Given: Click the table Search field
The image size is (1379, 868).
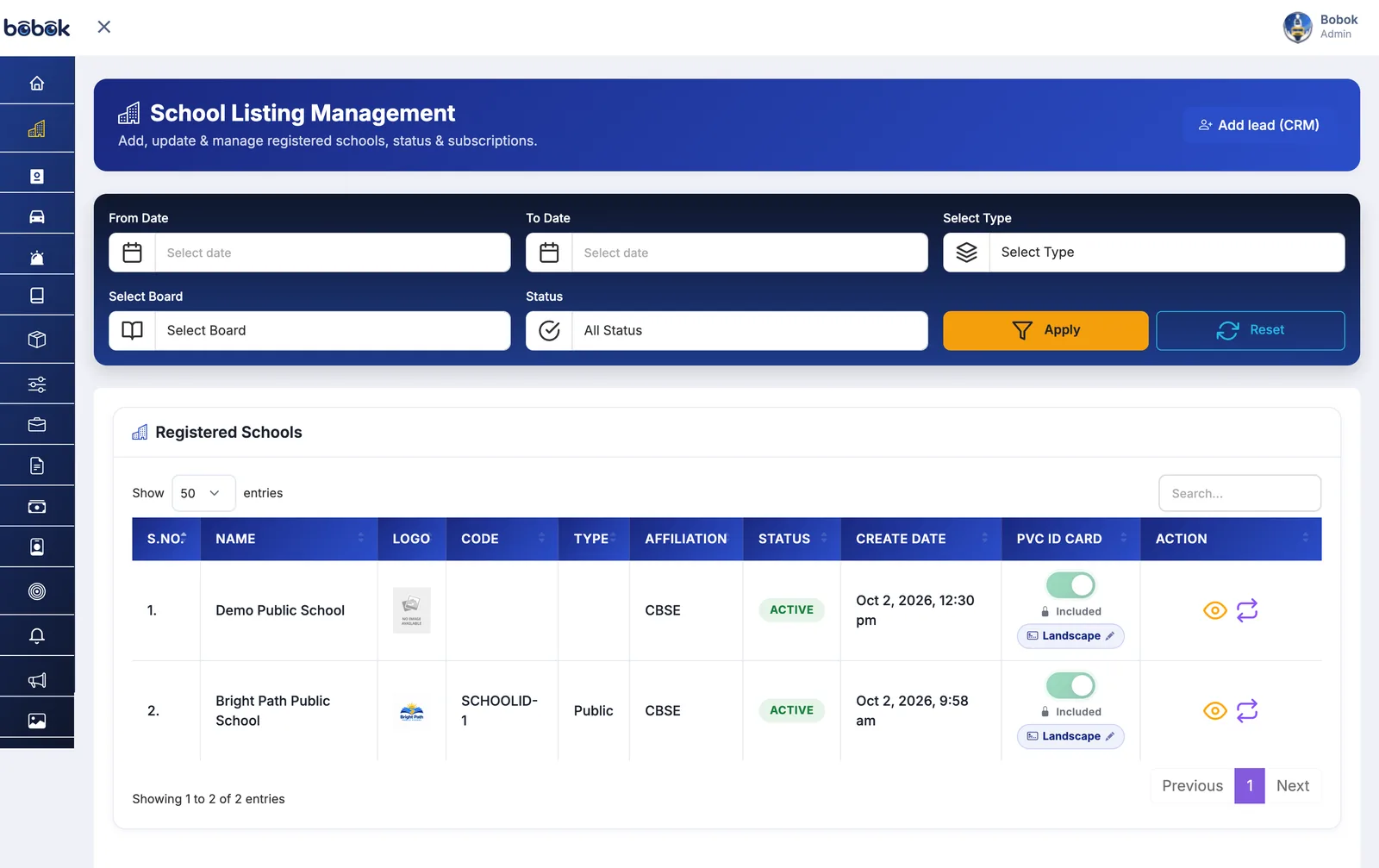Looking at the screenshot, I should (1239, 493).
